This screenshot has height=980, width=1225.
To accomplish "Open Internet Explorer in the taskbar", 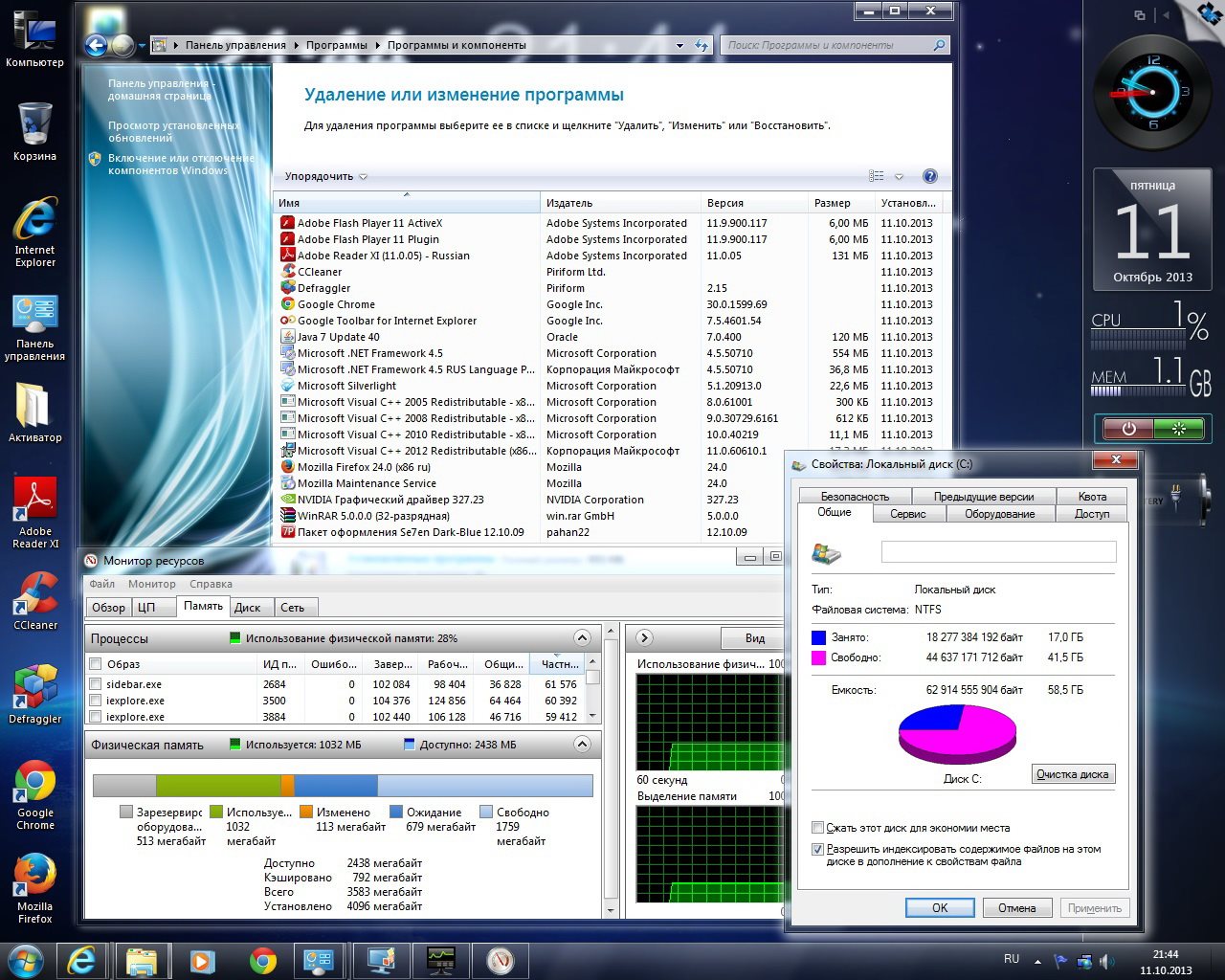I will pos(82,960).
